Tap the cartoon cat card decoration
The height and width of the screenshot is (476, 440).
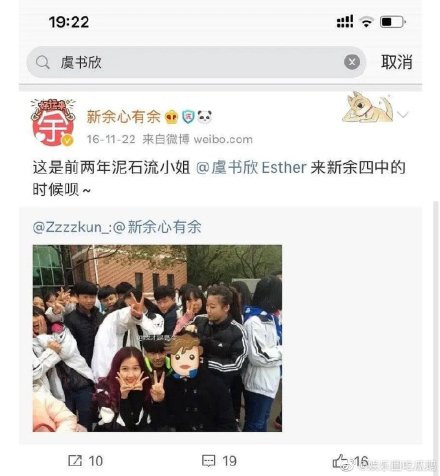pos(368,107)
